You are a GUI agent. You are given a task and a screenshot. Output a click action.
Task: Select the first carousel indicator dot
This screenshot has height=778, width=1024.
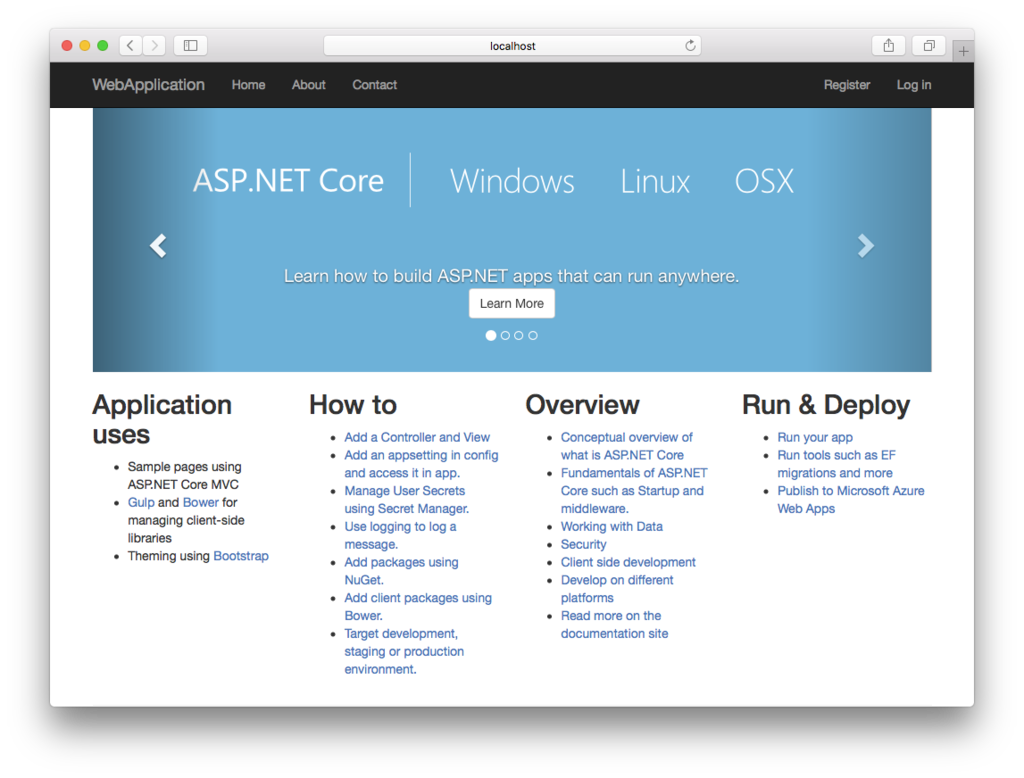[491, 335]
